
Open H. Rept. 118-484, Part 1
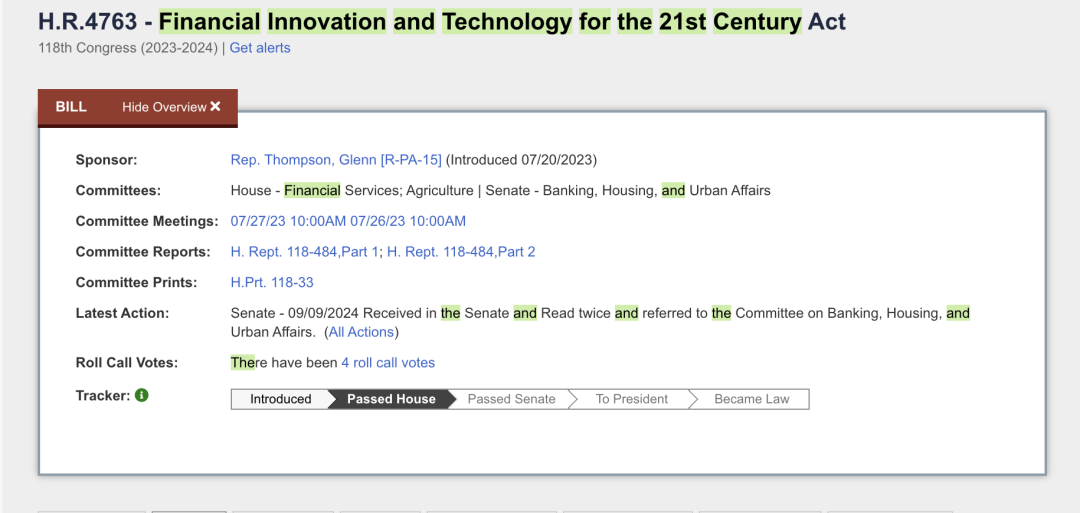click(x=304, y=252)
